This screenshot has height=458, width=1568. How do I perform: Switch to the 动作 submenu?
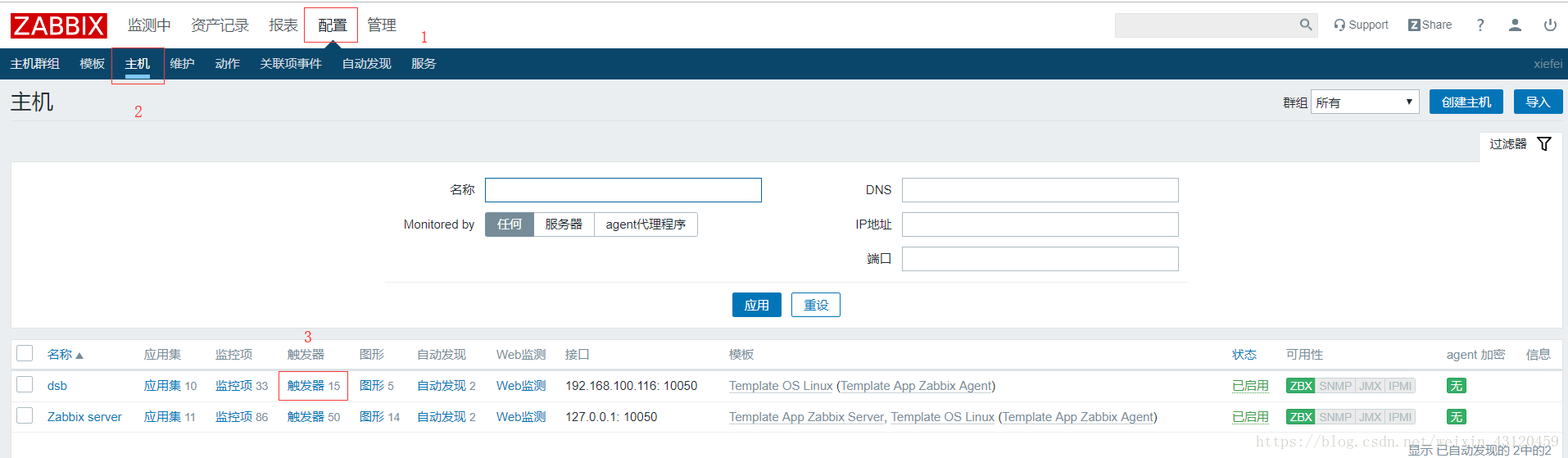pyautogui.click(x=227, y=64)
